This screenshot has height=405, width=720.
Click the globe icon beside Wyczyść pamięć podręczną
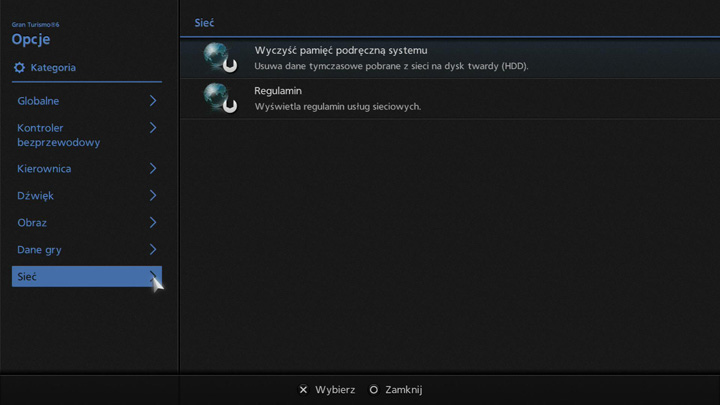coord(219,57)
